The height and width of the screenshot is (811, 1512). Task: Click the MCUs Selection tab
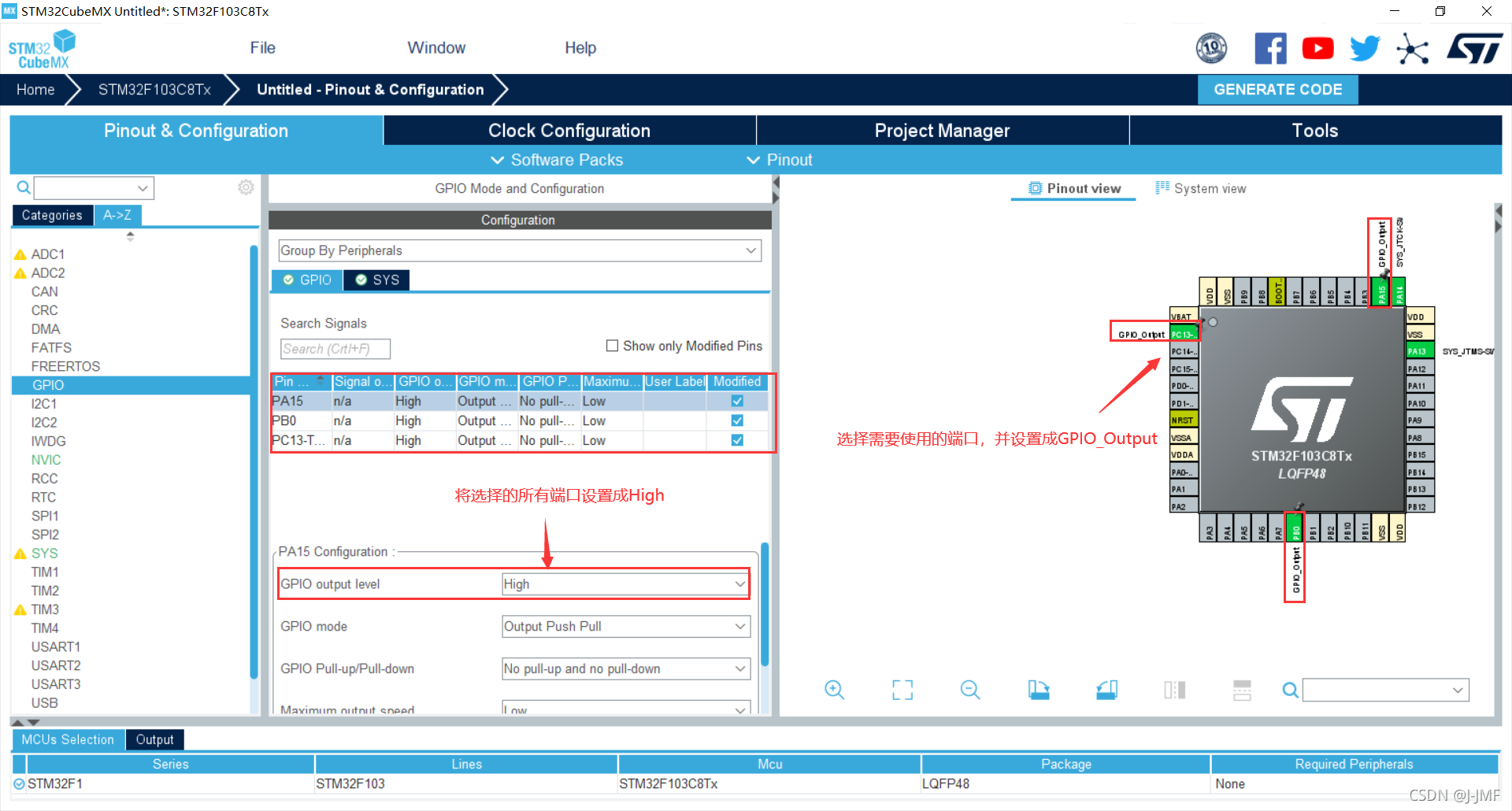68,740
